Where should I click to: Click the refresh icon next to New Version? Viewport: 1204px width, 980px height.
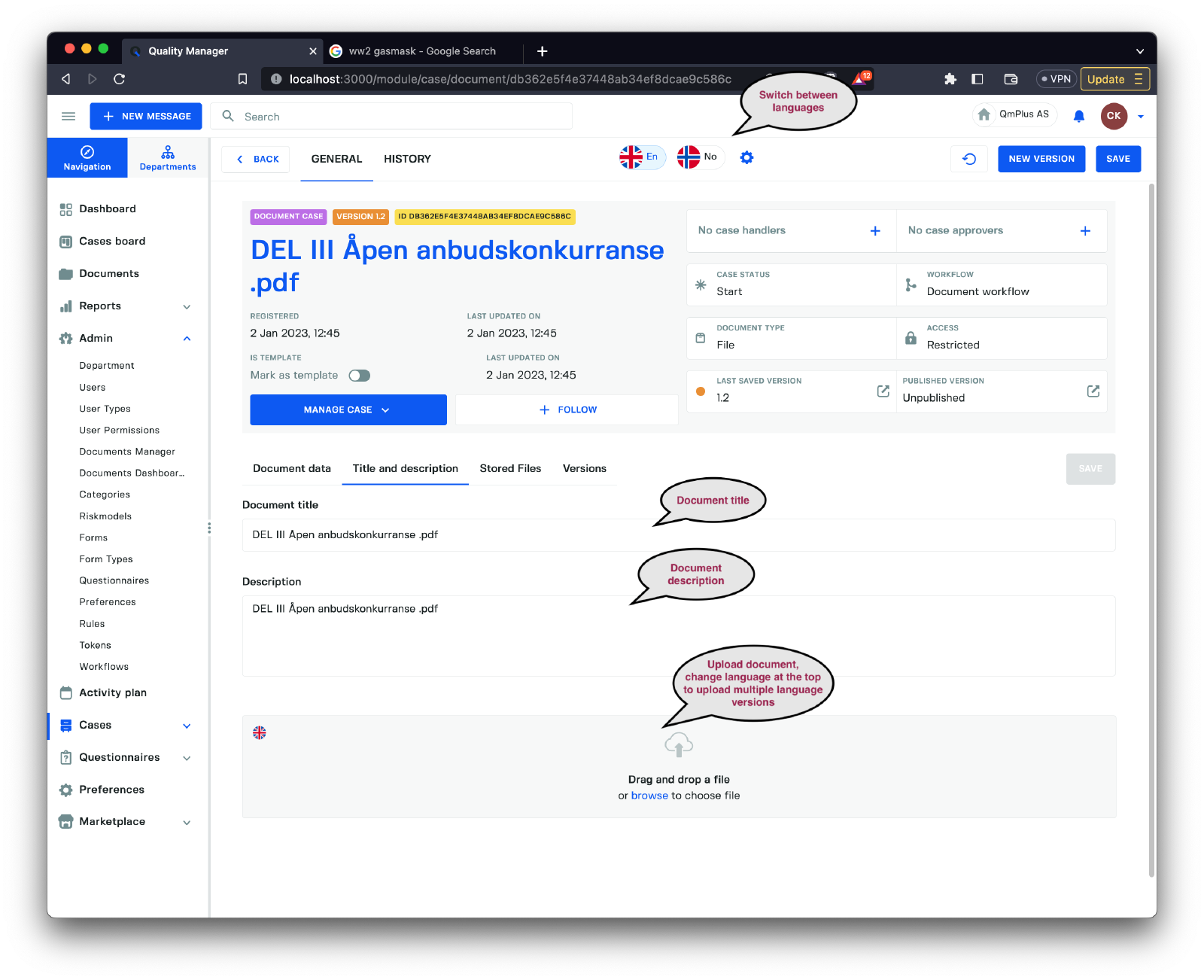tap(969, 159)
